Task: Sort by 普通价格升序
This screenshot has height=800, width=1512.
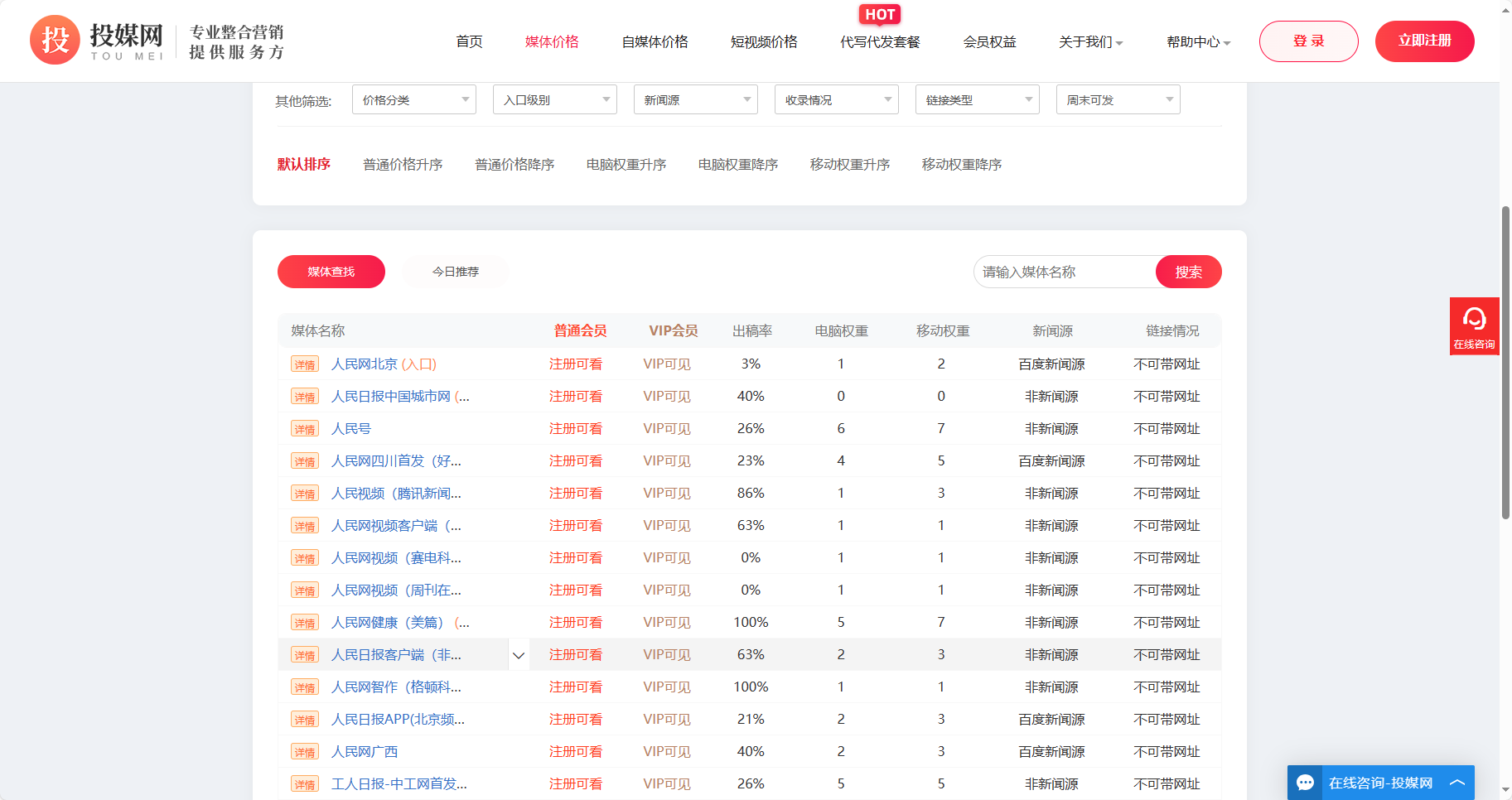Action: [x=403, y=165]
